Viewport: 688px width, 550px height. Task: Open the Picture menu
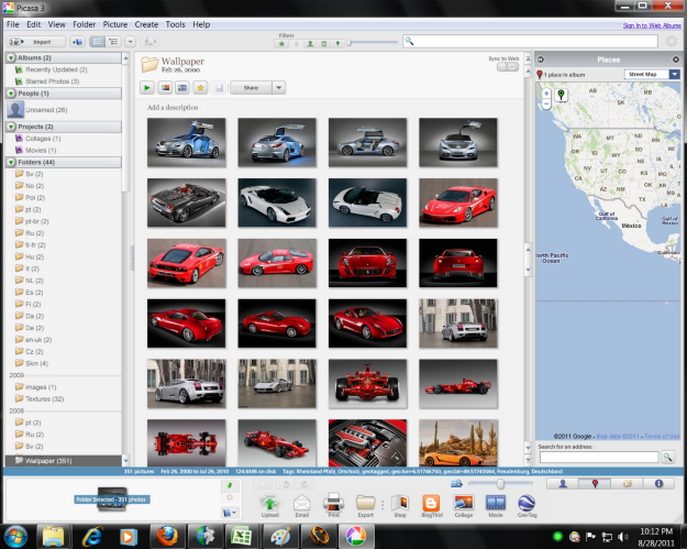(x=115, y=24)
